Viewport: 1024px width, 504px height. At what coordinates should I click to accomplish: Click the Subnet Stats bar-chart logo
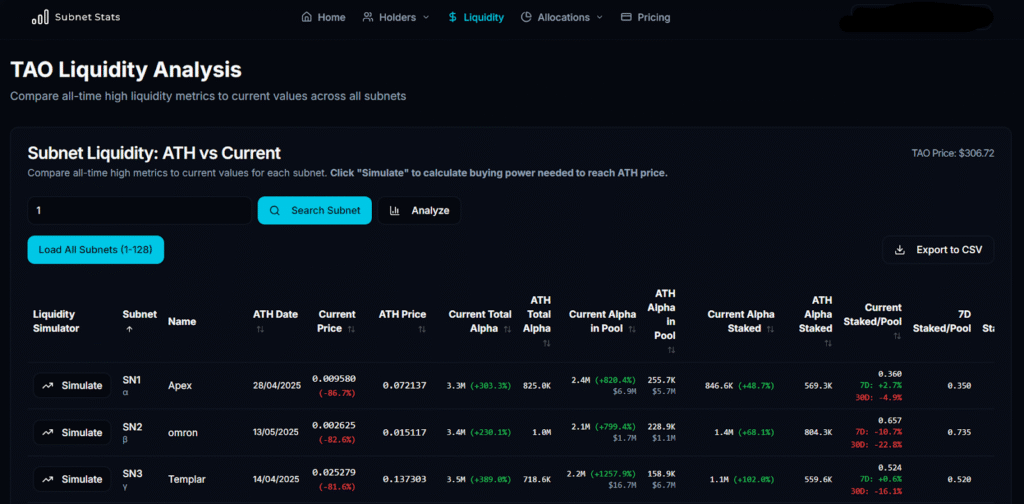[x=40, y=17]
